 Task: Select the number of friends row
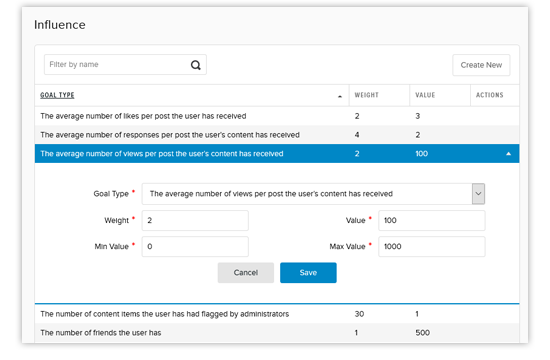click(277, 333)
